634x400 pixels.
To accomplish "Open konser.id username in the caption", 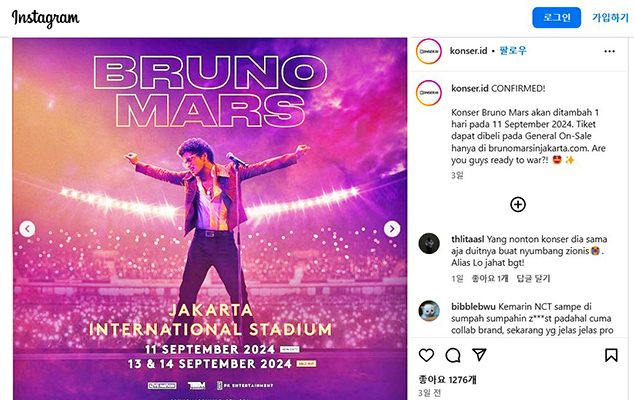I will point(470,87).
